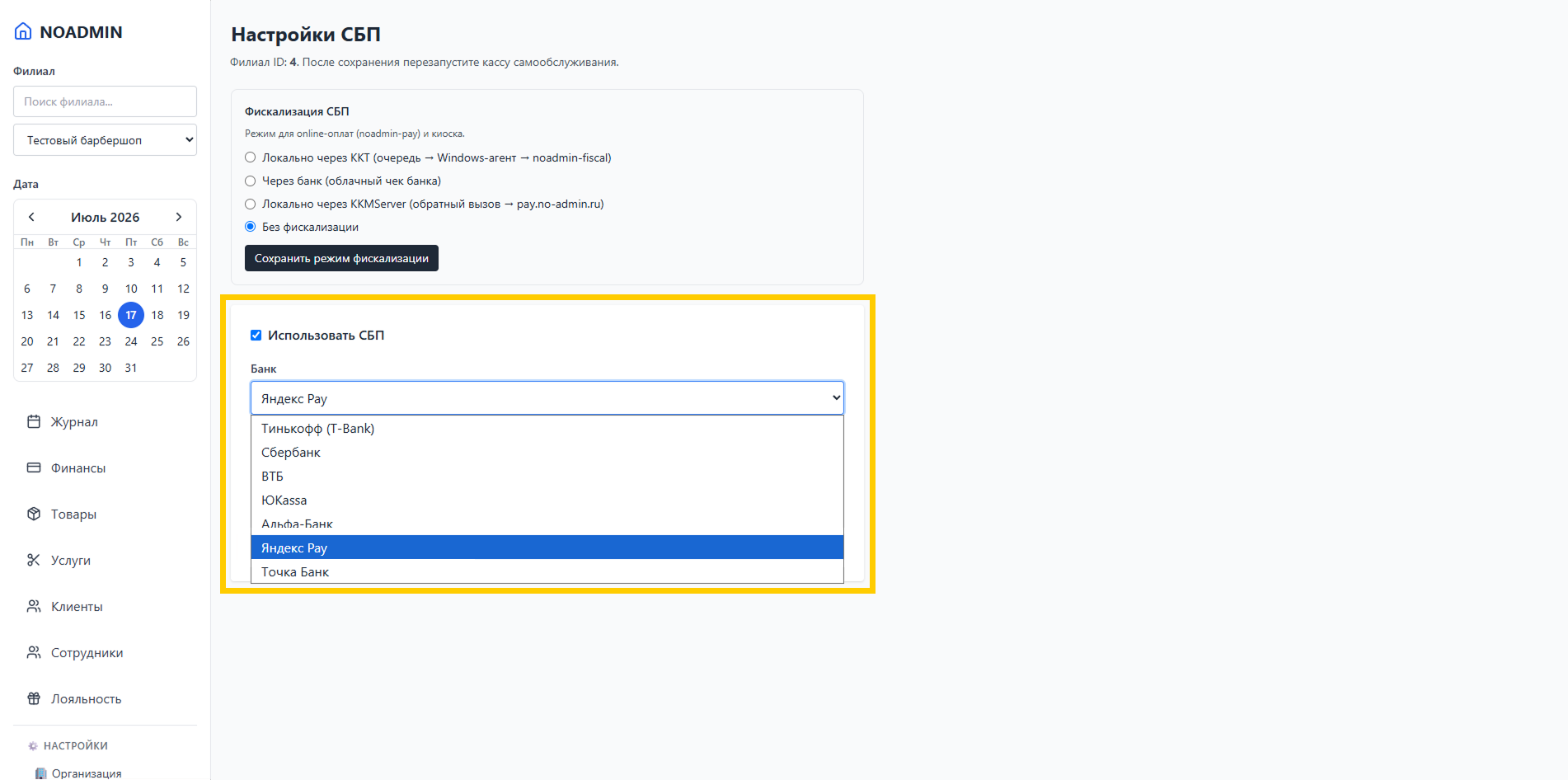
Task: Choose highlighted Яндекс Pay list option
Action: point(547,547)
